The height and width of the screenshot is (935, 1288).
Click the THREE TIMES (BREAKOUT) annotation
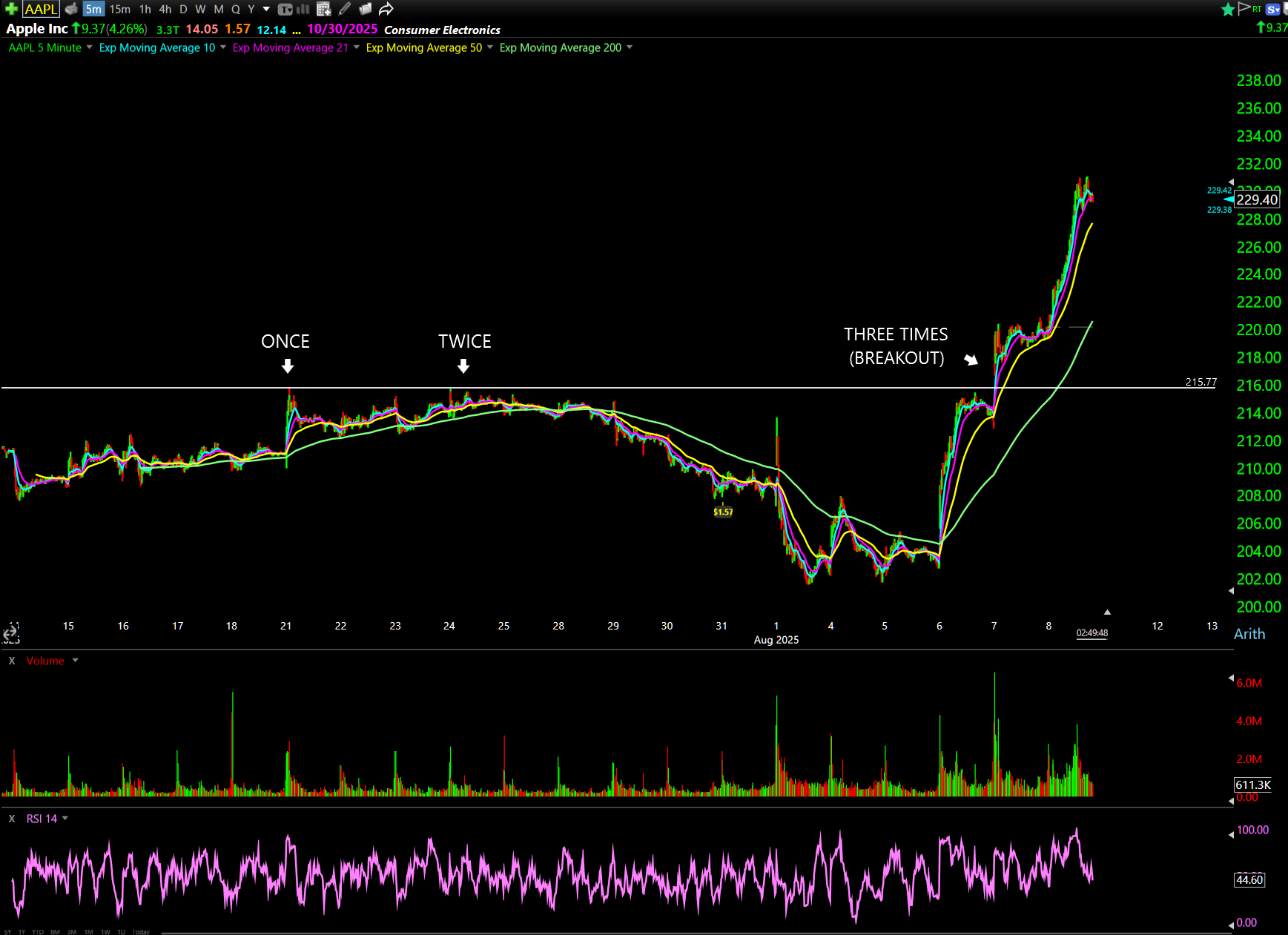(x=896, y=346)
